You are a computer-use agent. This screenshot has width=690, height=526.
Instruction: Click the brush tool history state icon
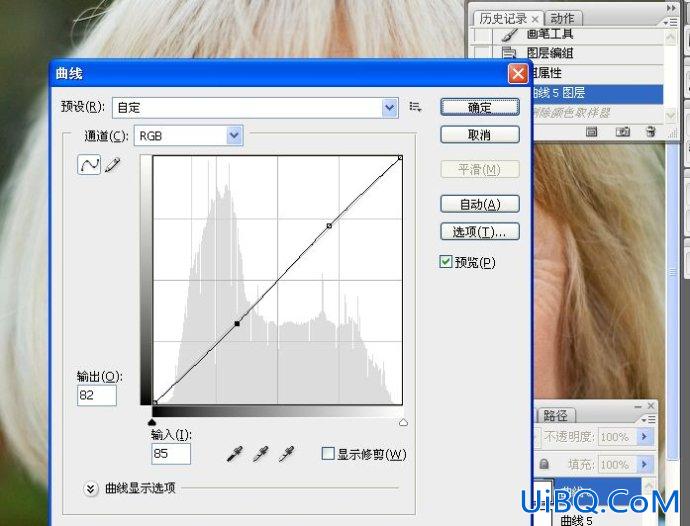[x=509, y=35]
